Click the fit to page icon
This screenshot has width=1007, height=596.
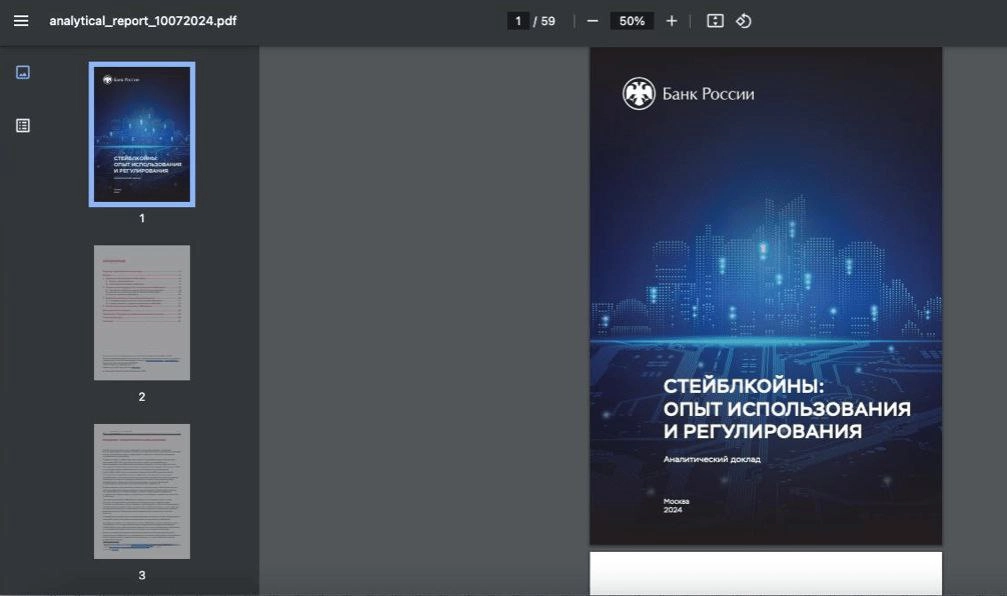(715, 21)
